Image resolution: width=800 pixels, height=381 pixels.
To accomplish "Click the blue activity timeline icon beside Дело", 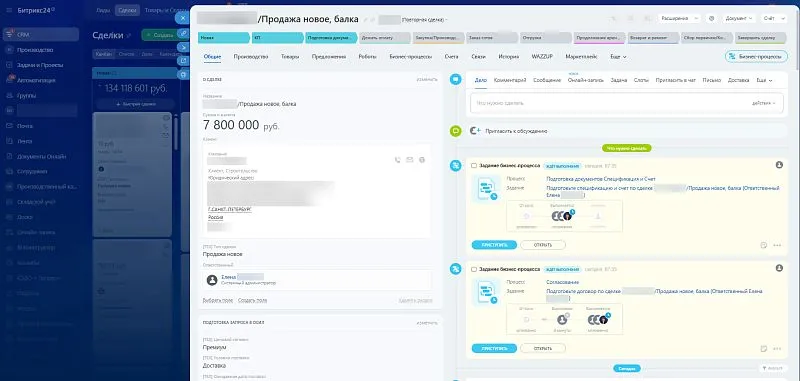I will click(455, 80).
